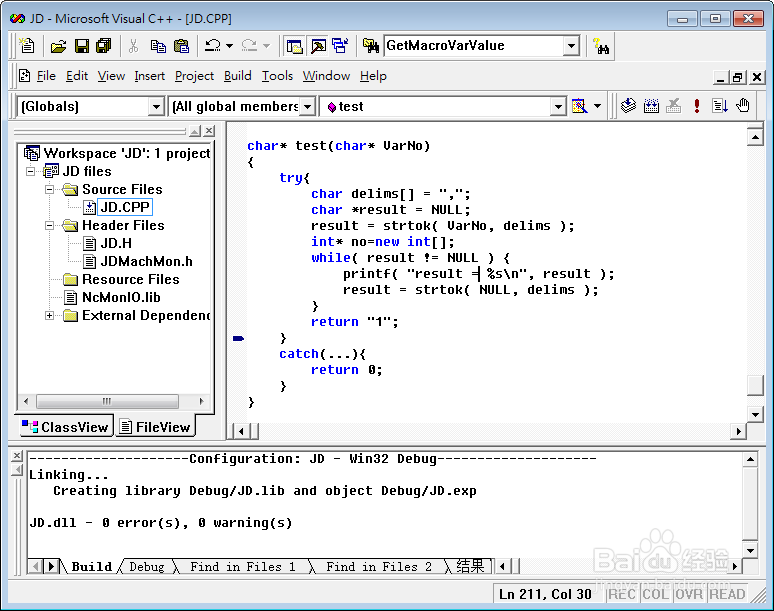Click the Compile icon in build toolbar
This screenshot has width=774, height=611.
628,106
